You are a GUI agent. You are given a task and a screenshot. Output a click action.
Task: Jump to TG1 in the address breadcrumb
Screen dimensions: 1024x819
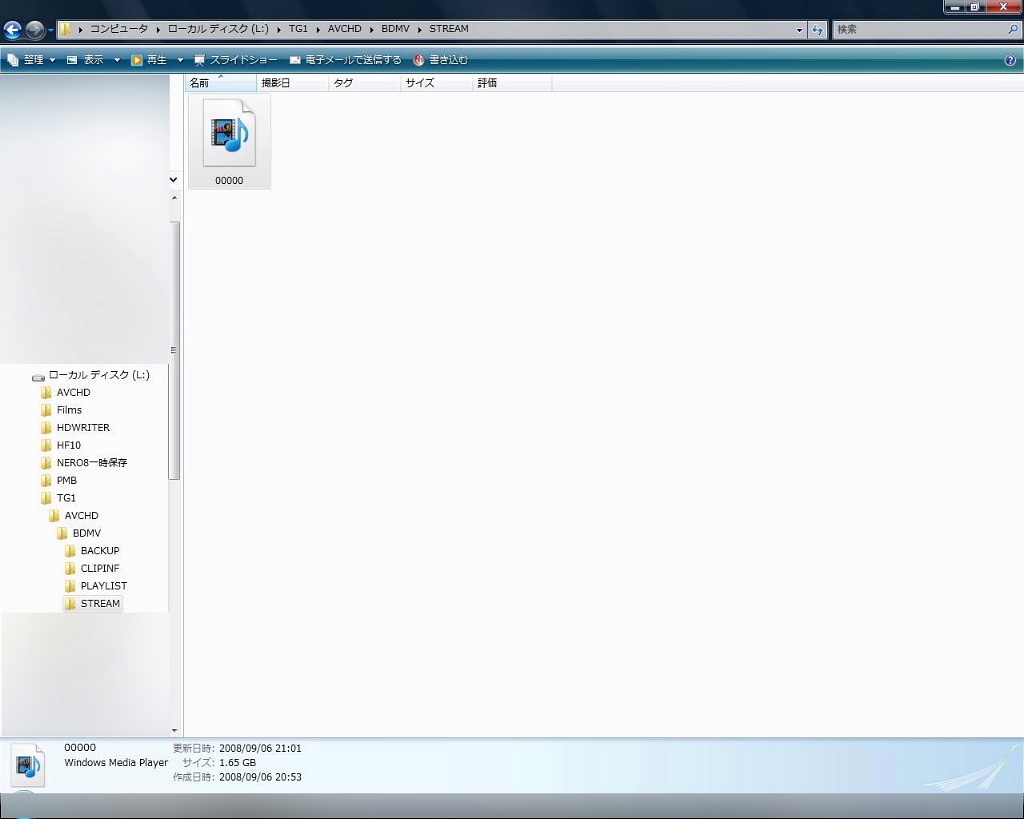(x=298, y=29)
